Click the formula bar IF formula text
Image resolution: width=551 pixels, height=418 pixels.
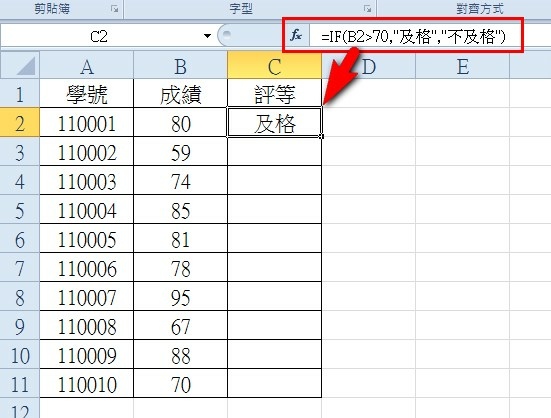coord(413,36)
